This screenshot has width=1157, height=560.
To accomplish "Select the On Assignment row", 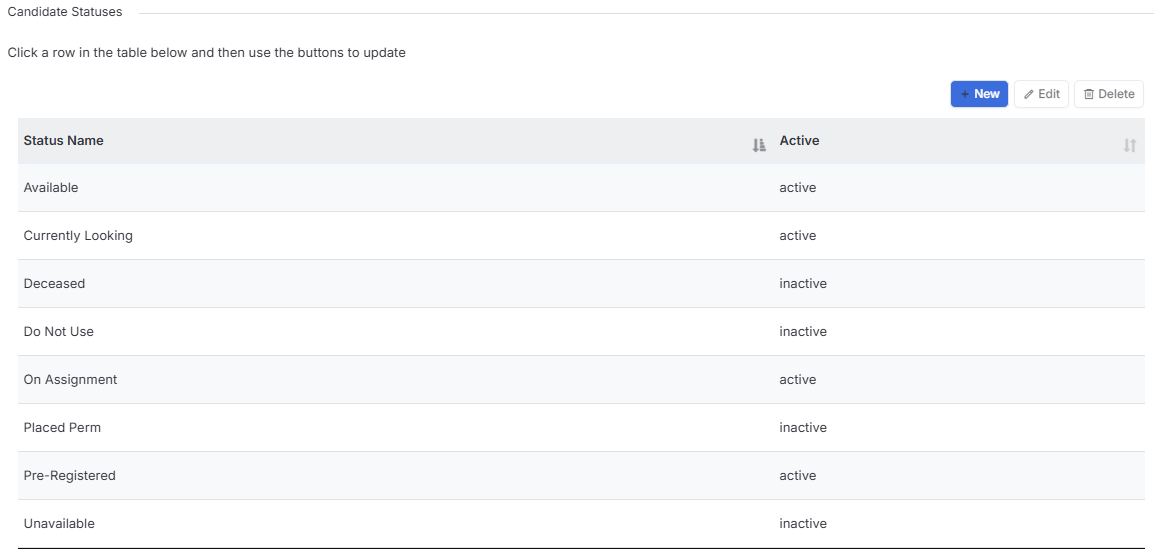I will click(x=581, y=380).
